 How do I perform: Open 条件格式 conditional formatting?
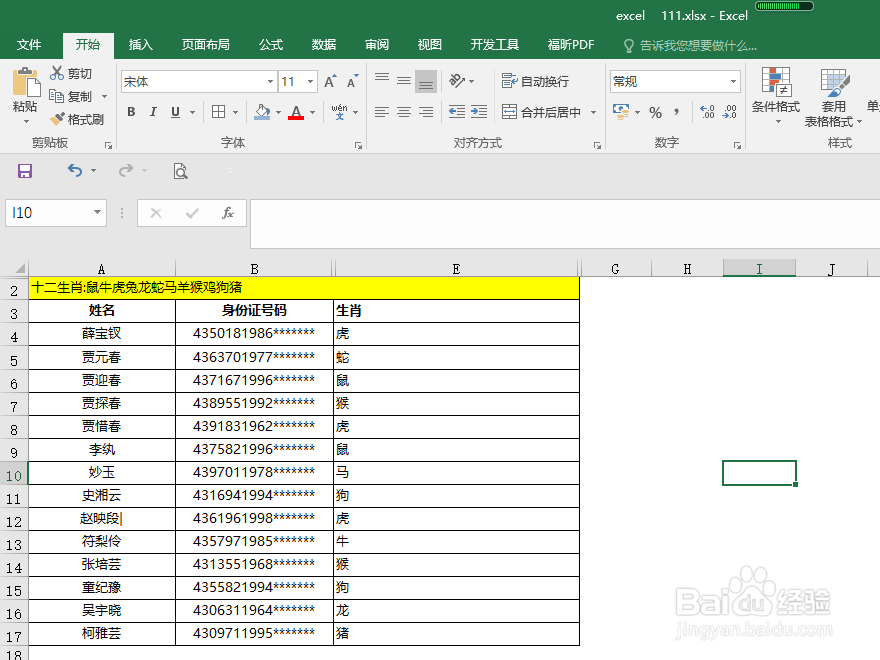coord(776,96)
